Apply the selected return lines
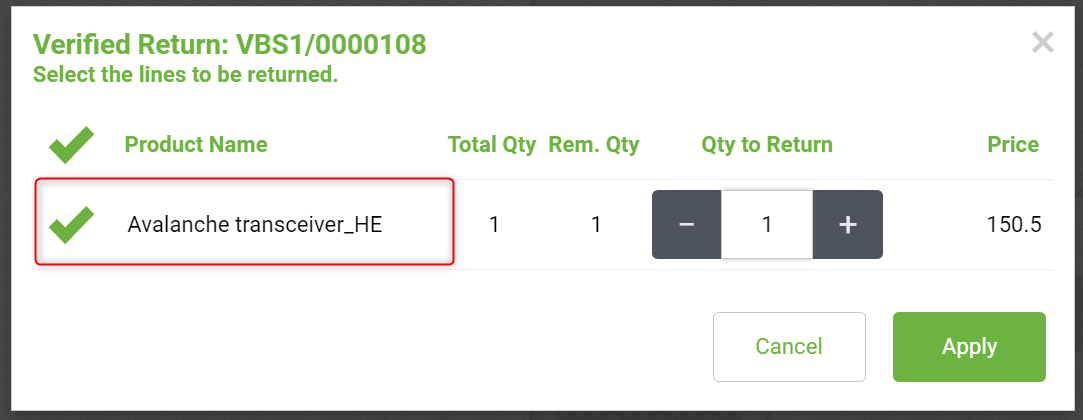The width and height of the screenshot is (1083, 420). (x=969, y=346)
